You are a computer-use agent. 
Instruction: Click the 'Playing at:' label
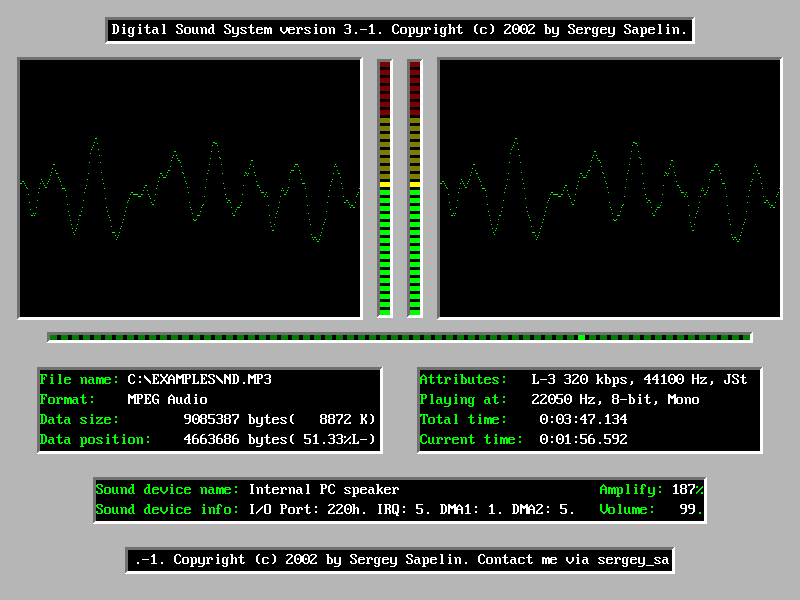[x=463, y=399]
